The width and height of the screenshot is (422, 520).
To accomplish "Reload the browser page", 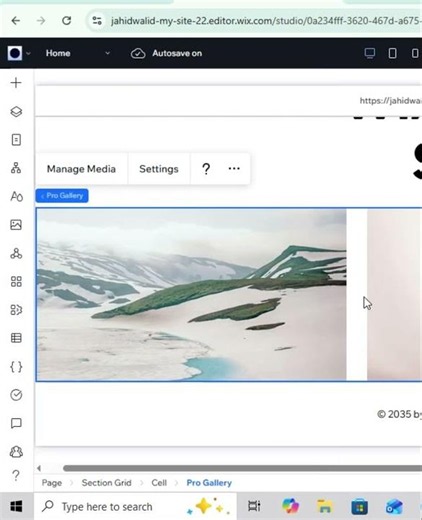I will [x=67, y=21].
